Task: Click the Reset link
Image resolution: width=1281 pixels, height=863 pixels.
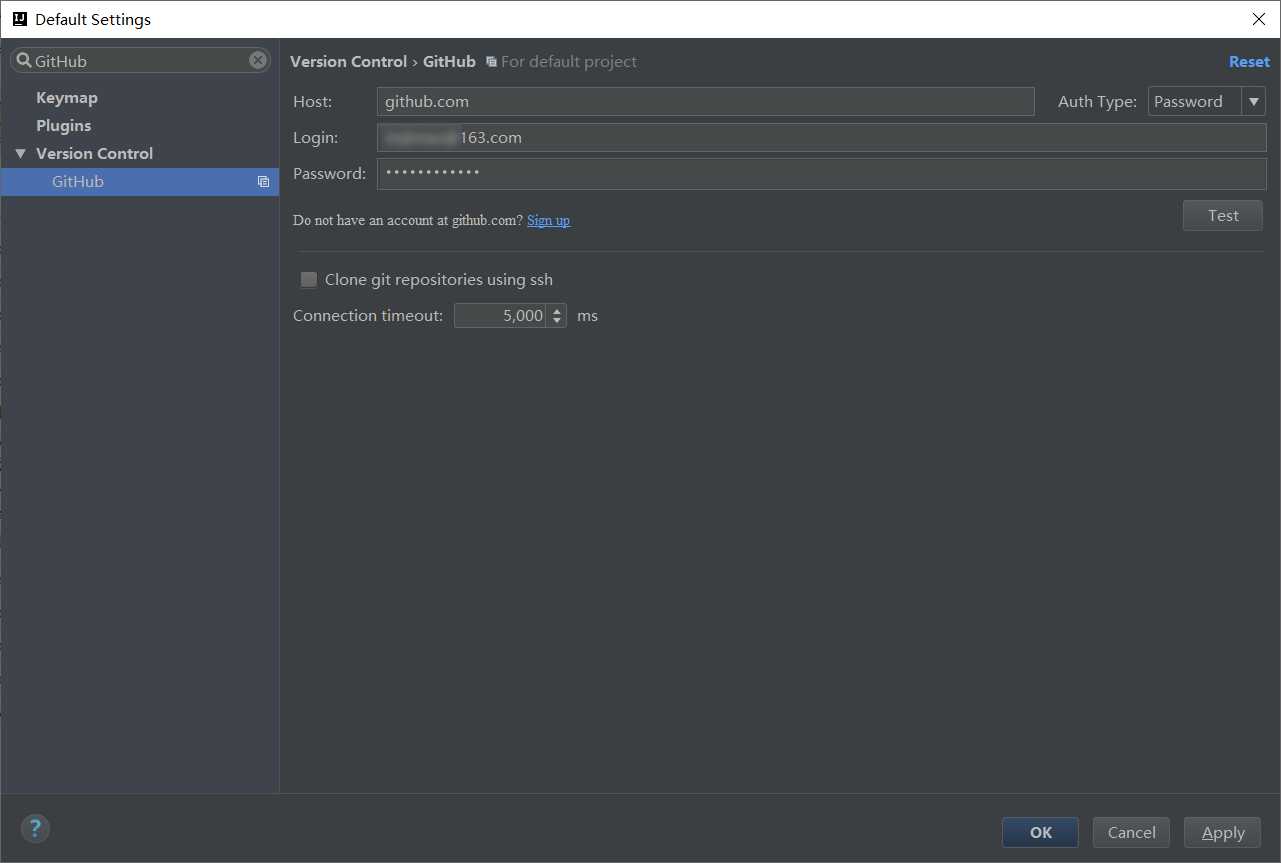Action: [1249, 62]
